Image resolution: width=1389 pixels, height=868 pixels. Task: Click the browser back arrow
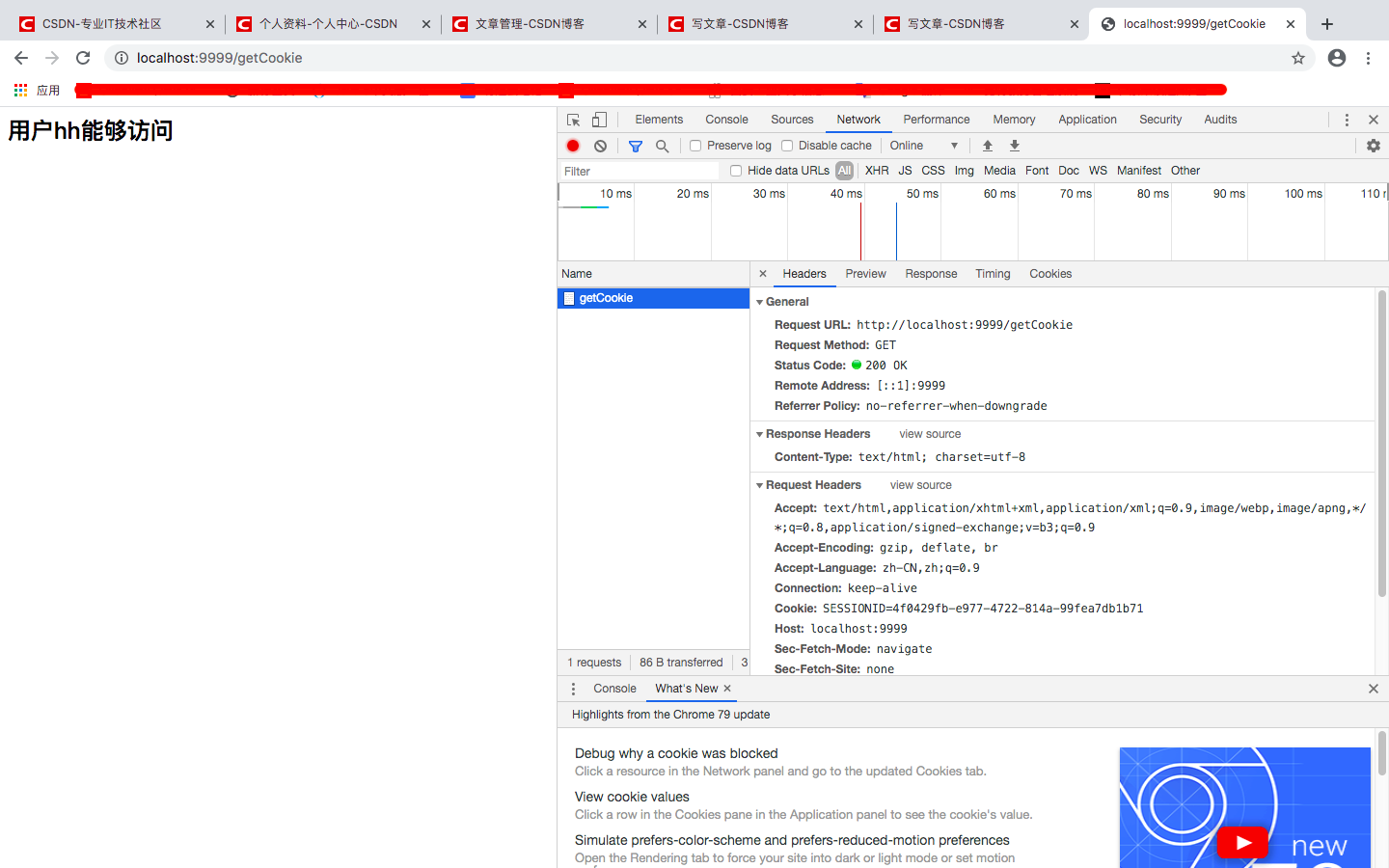pyautogui.click(x=21, y=58)
